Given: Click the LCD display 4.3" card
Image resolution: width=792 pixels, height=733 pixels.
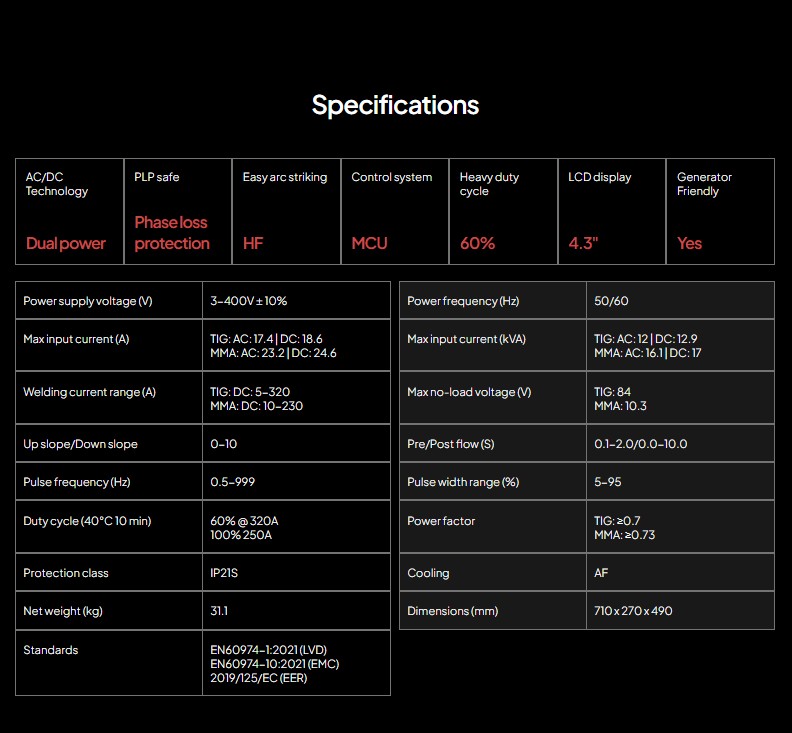Looking at the screenshot, I should coord(611,211).
